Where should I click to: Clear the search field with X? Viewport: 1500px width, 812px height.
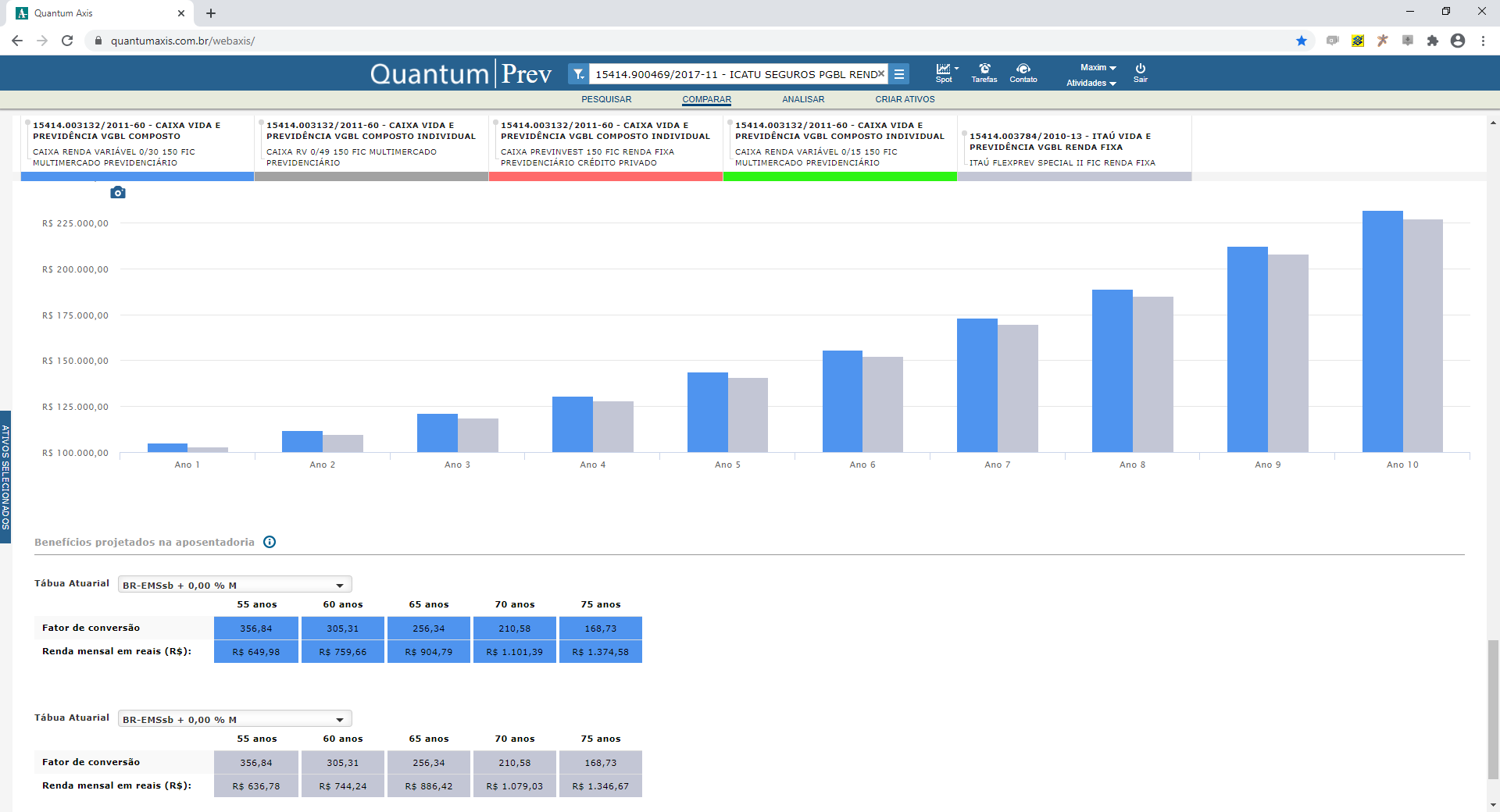pos(881,74)
